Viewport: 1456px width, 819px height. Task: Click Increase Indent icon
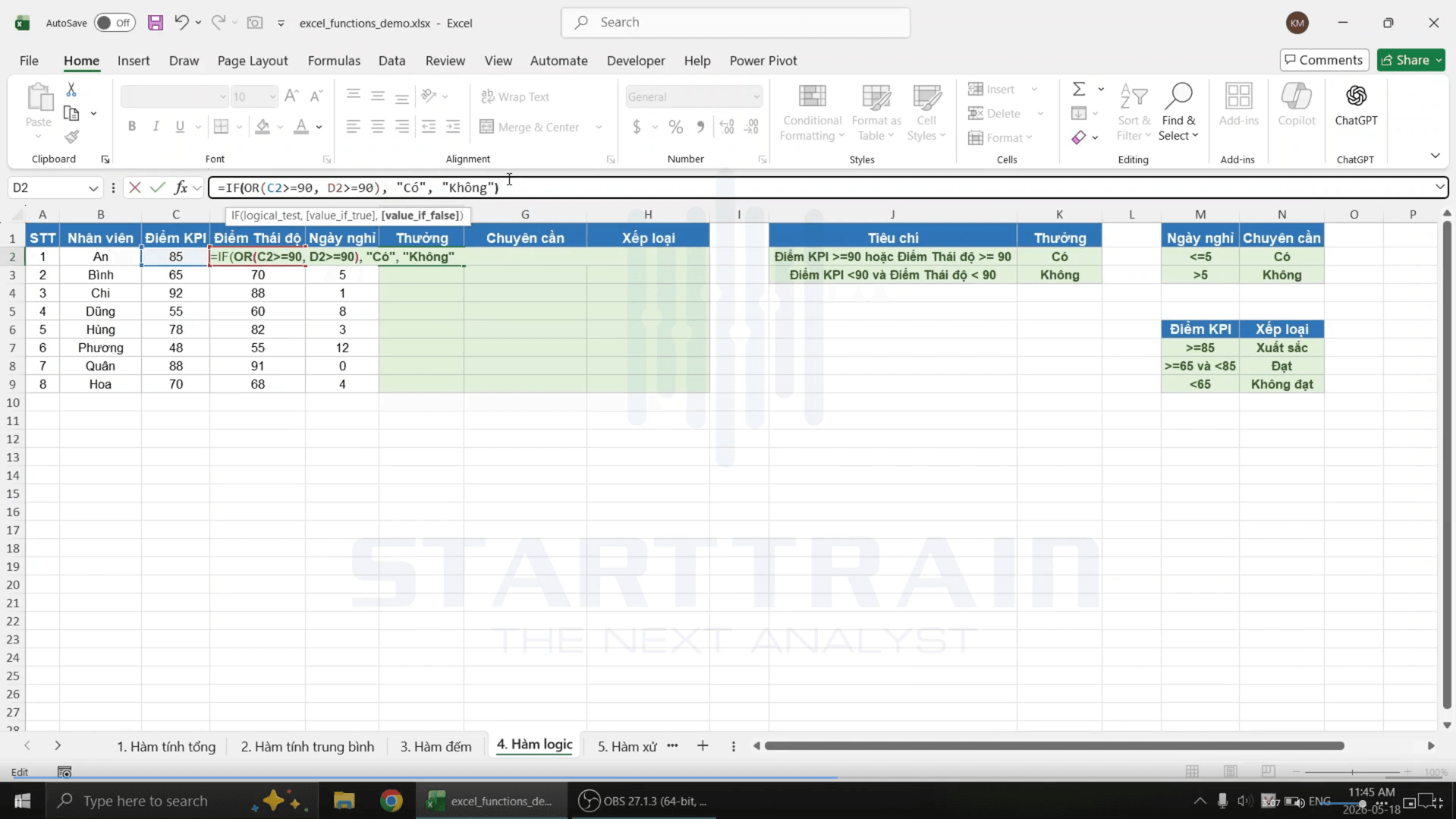[453, 127]
